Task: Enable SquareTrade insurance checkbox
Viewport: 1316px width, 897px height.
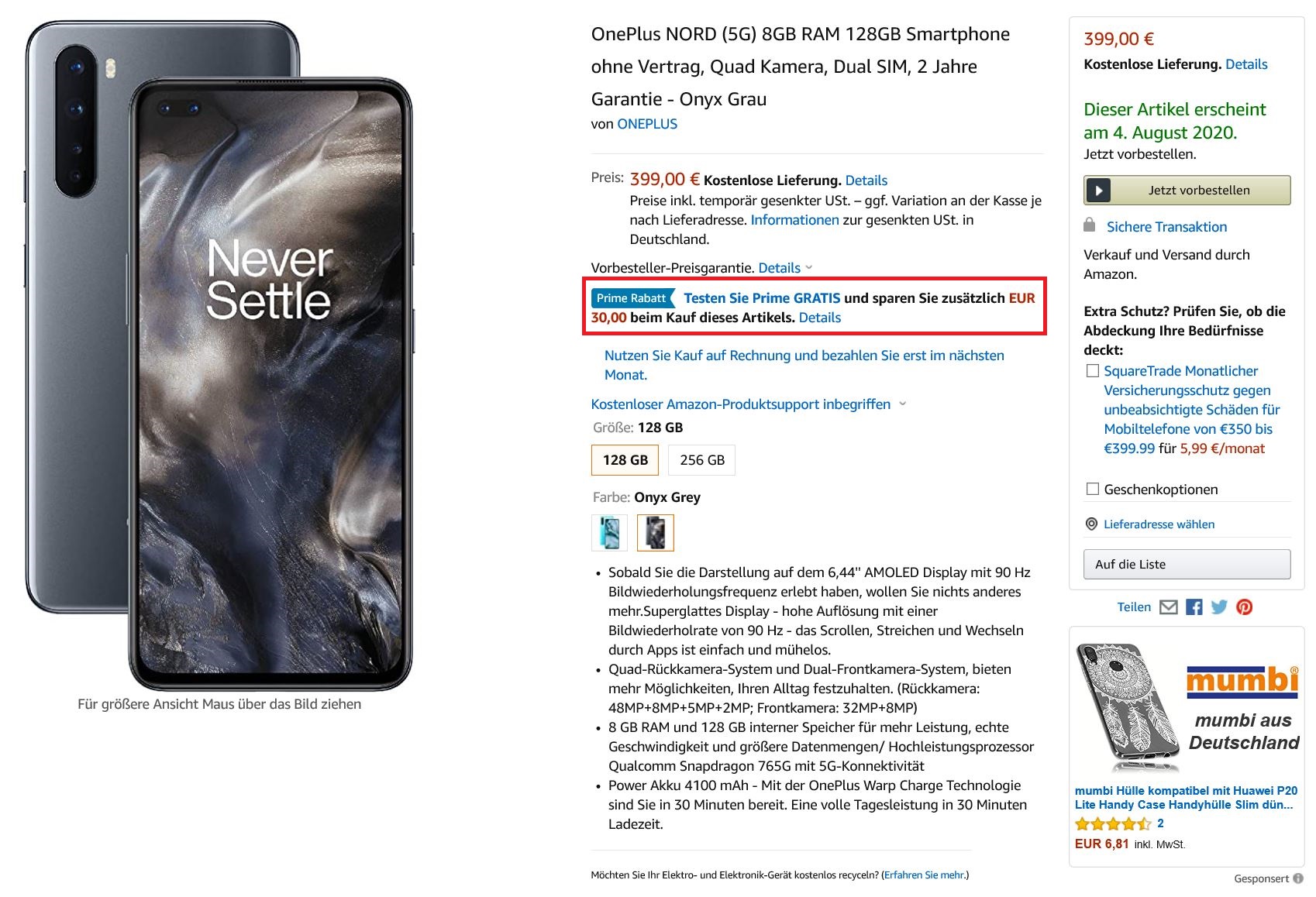Action: pyautogui.click(x=1093, y=371)
